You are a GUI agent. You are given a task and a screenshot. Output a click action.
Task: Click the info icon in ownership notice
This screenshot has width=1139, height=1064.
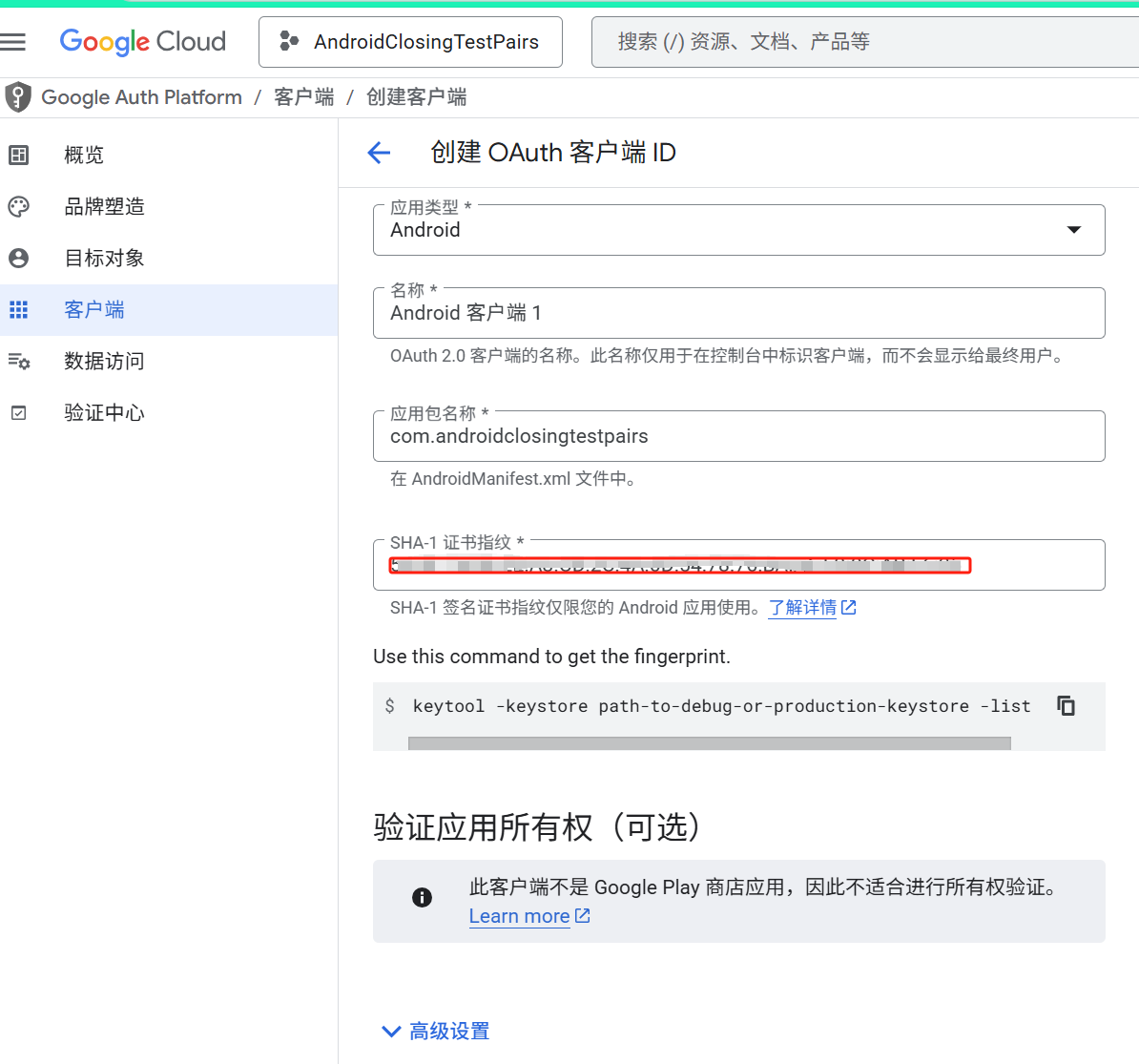[422, 898]
